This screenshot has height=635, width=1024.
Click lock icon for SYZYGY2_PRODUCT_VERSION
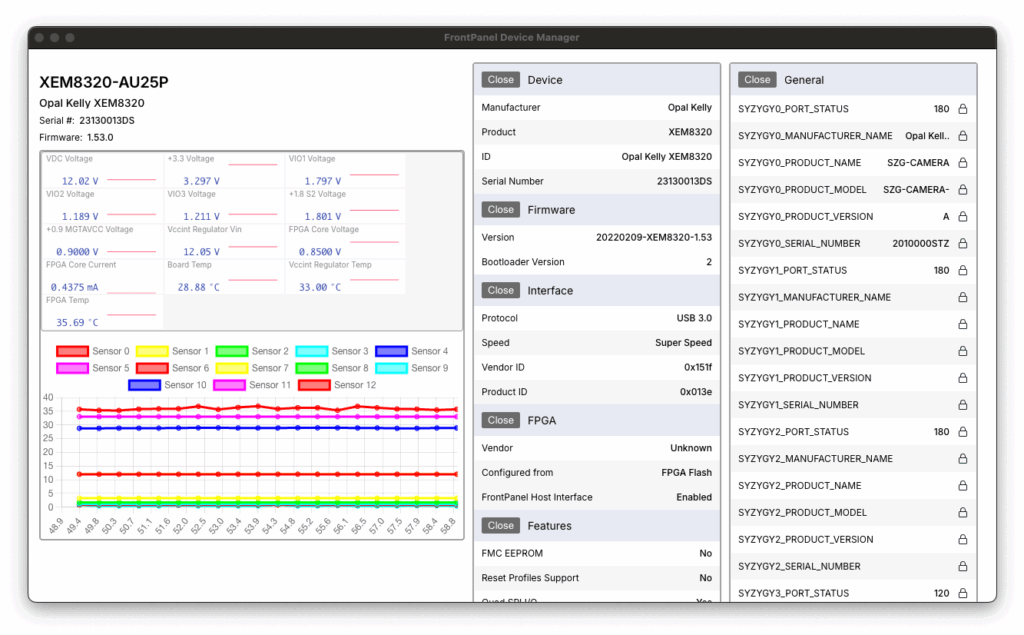[963, 540]
